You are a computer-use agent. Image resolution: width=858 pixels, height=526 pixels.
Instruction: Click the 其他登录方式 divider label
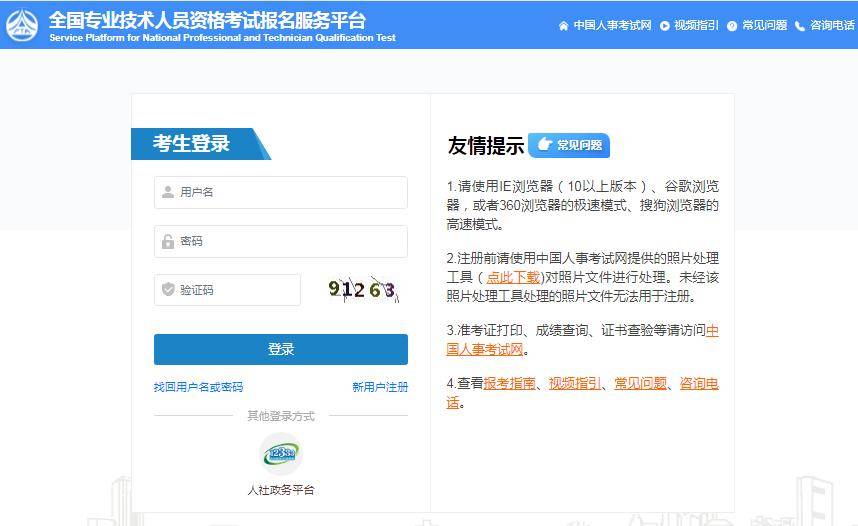pos(281,416)
